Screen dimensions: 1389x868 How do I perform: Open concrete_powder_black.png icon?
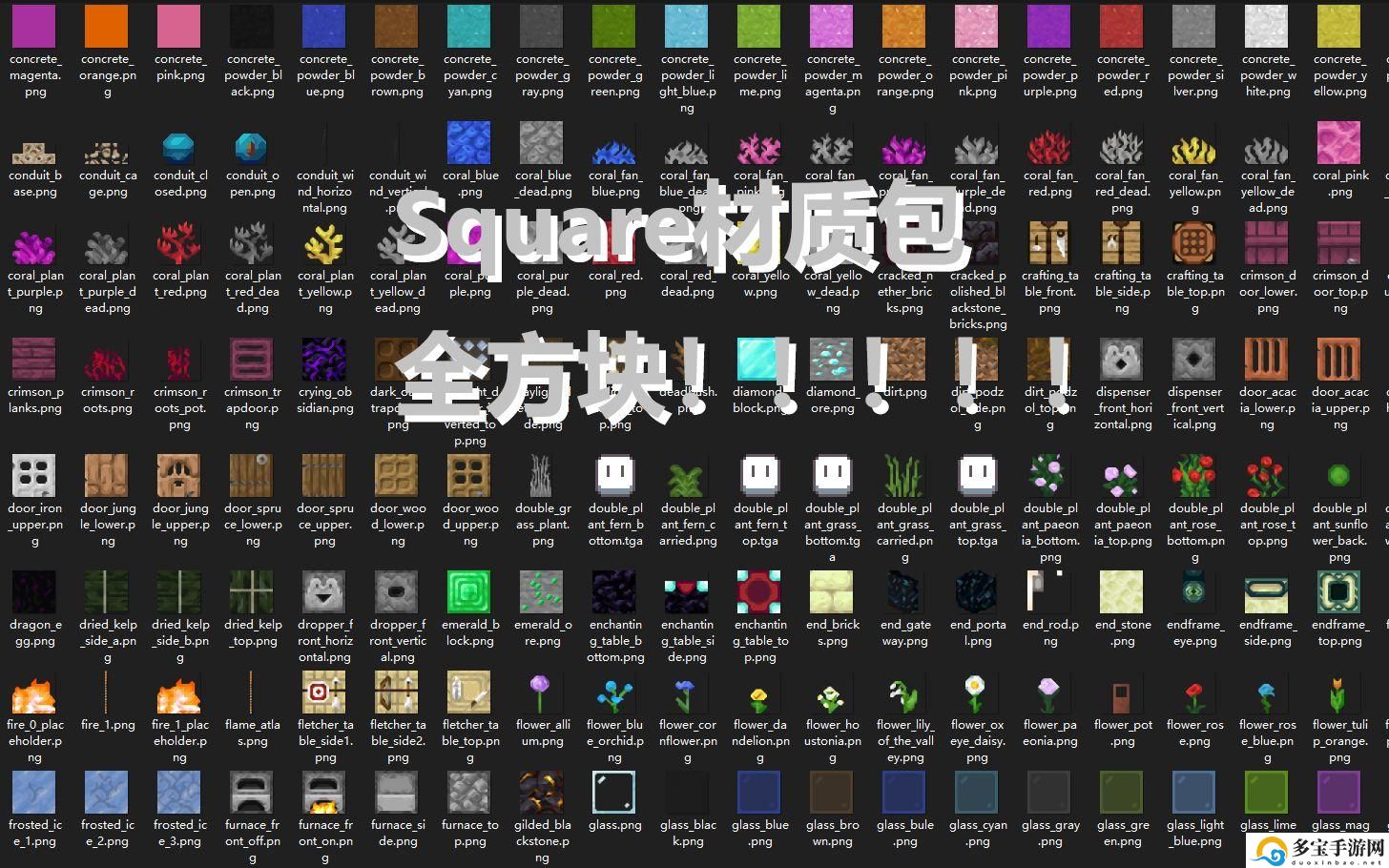pos(252,25)
